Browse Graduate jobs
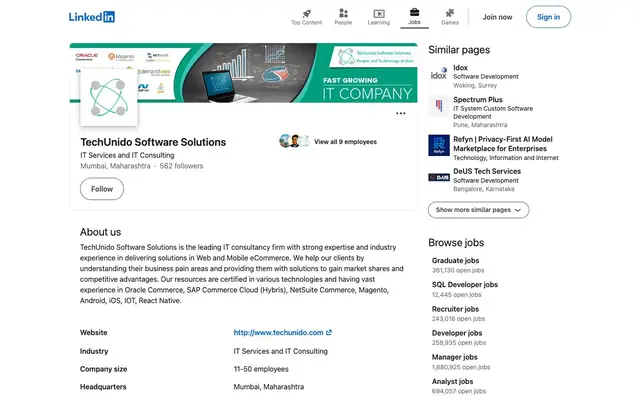This screenshot has width=640, height=400. [456, 260]
